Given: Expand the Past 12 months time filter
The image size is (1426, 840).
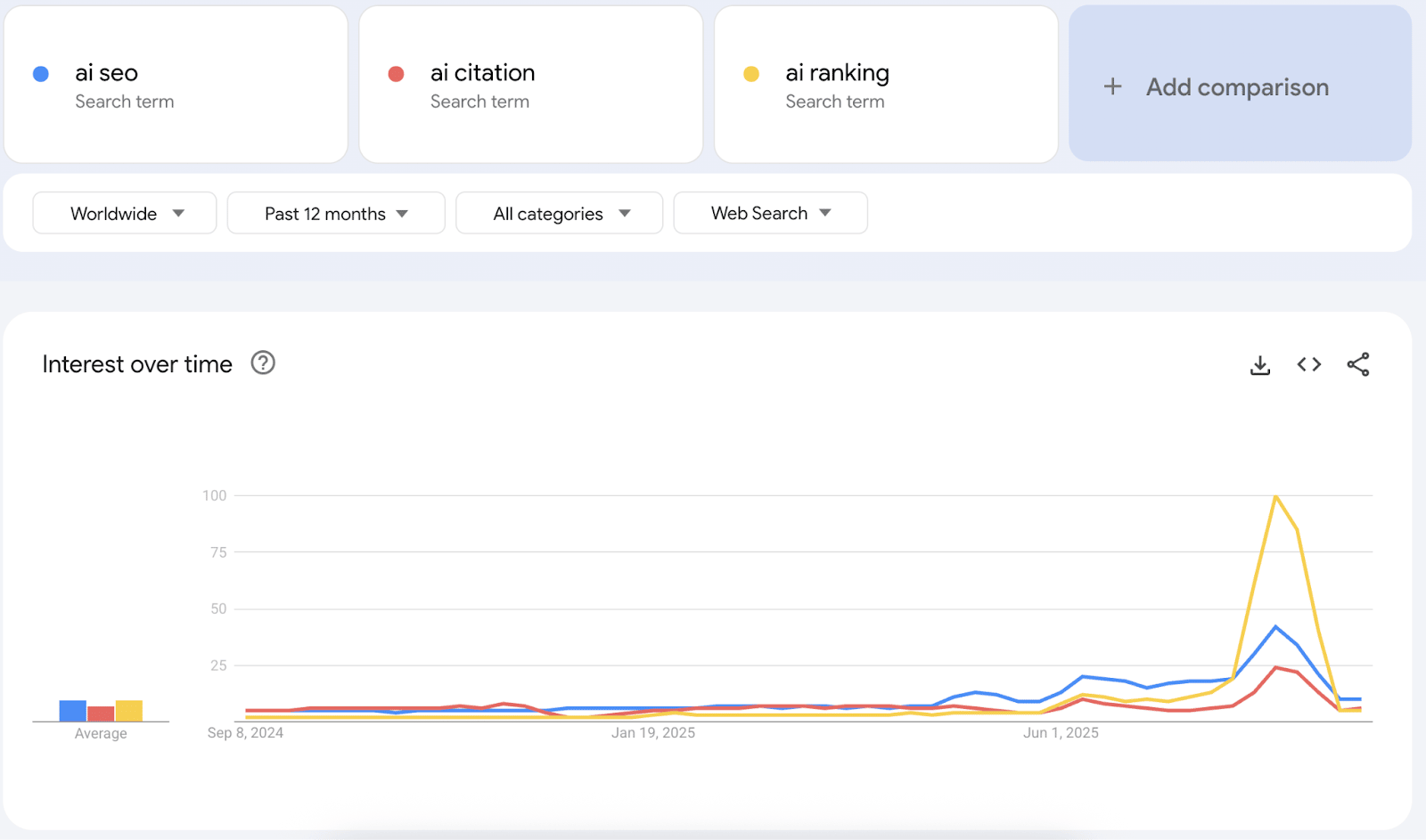Looking at the screenshot, I should 336,214.
